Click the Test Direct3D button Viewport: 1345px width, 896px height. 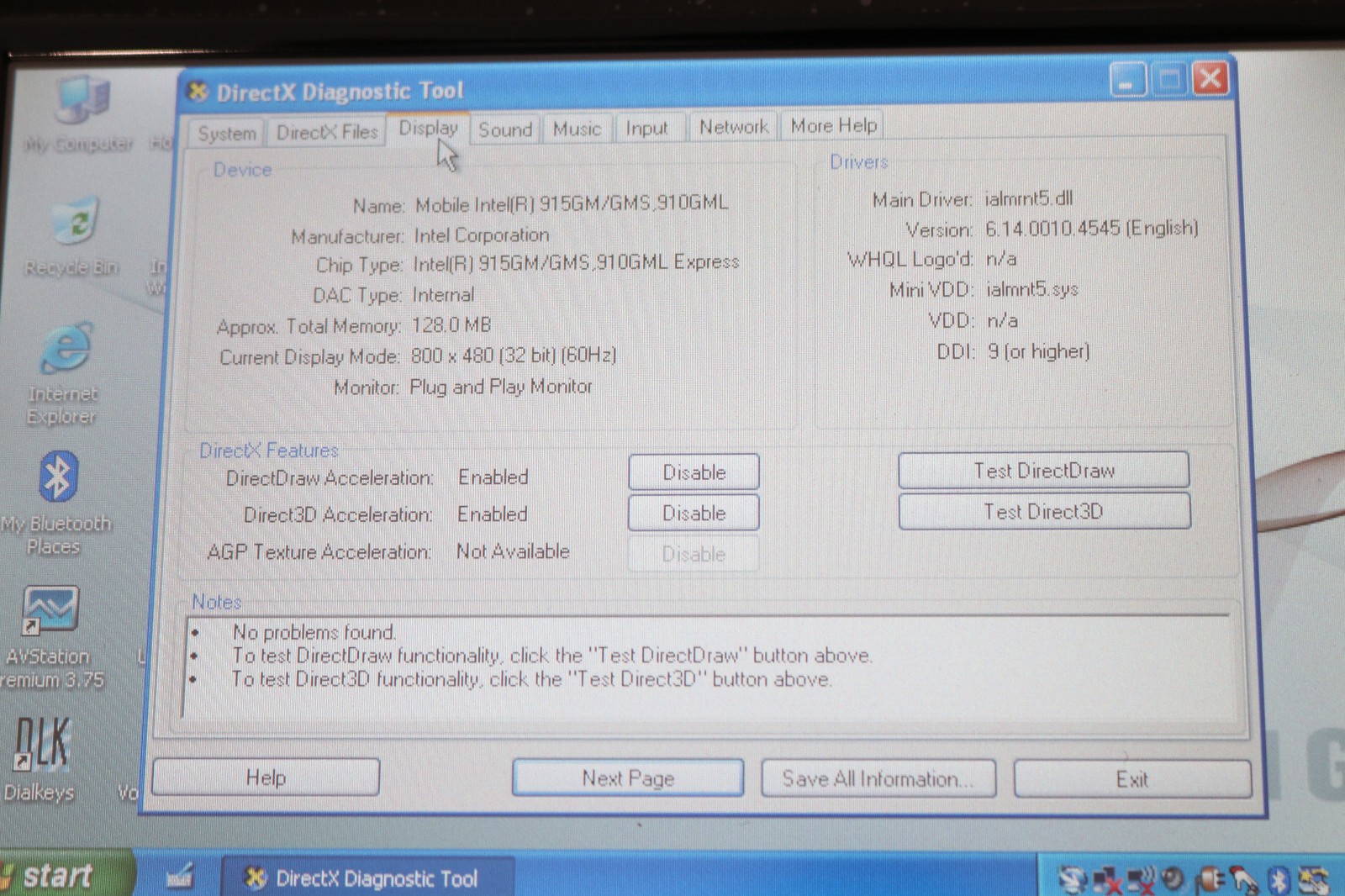point(1044,511)
